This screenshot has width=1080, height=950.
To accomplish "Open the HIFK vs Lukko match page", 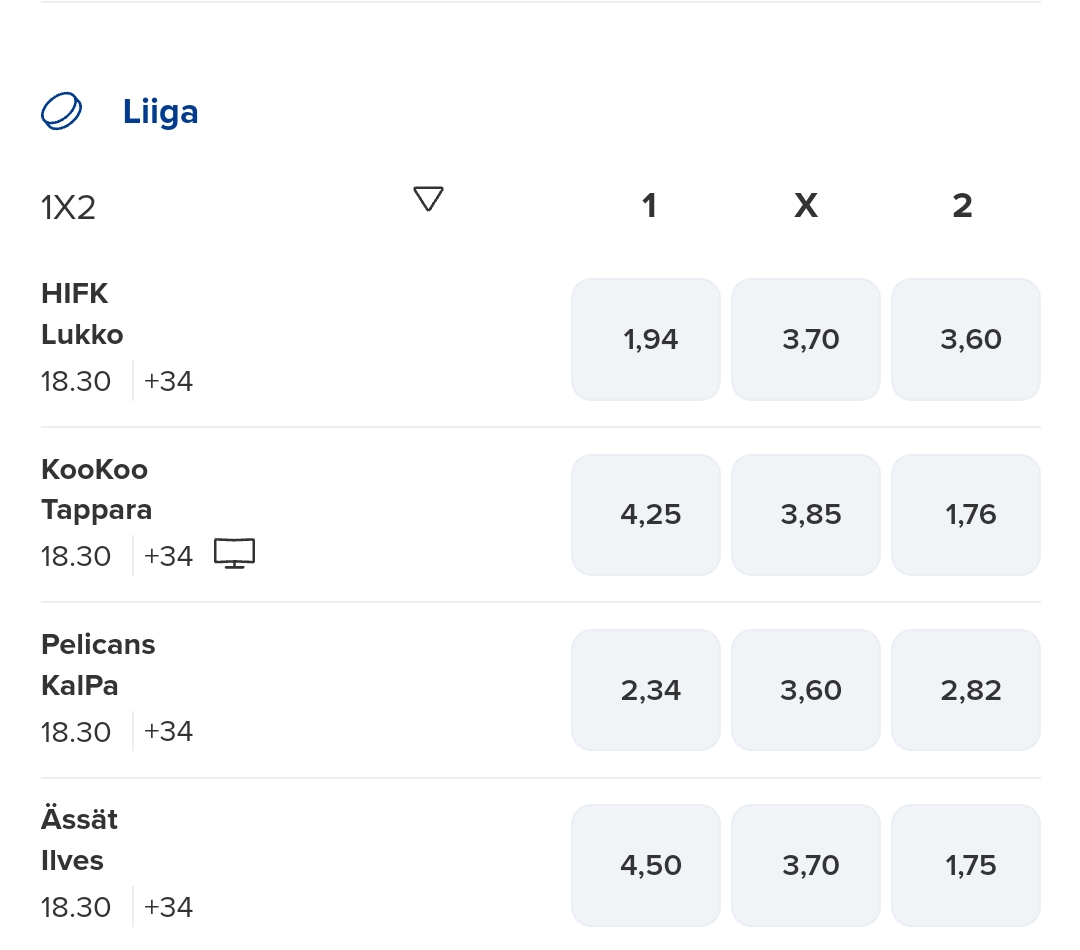I will (82, 314).
